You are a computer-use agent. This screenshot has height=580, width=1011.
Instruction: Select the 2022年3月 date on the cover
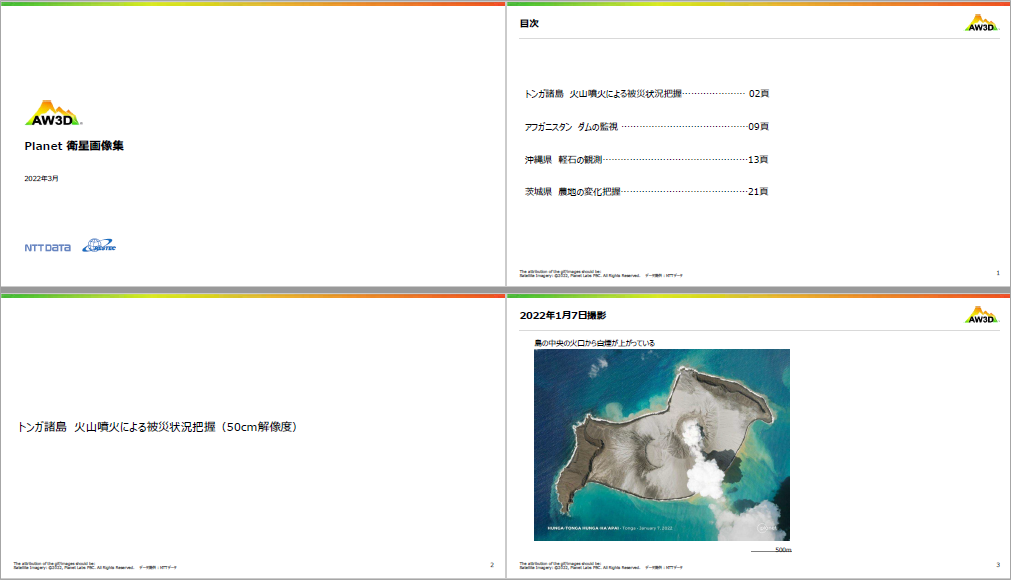41,178
